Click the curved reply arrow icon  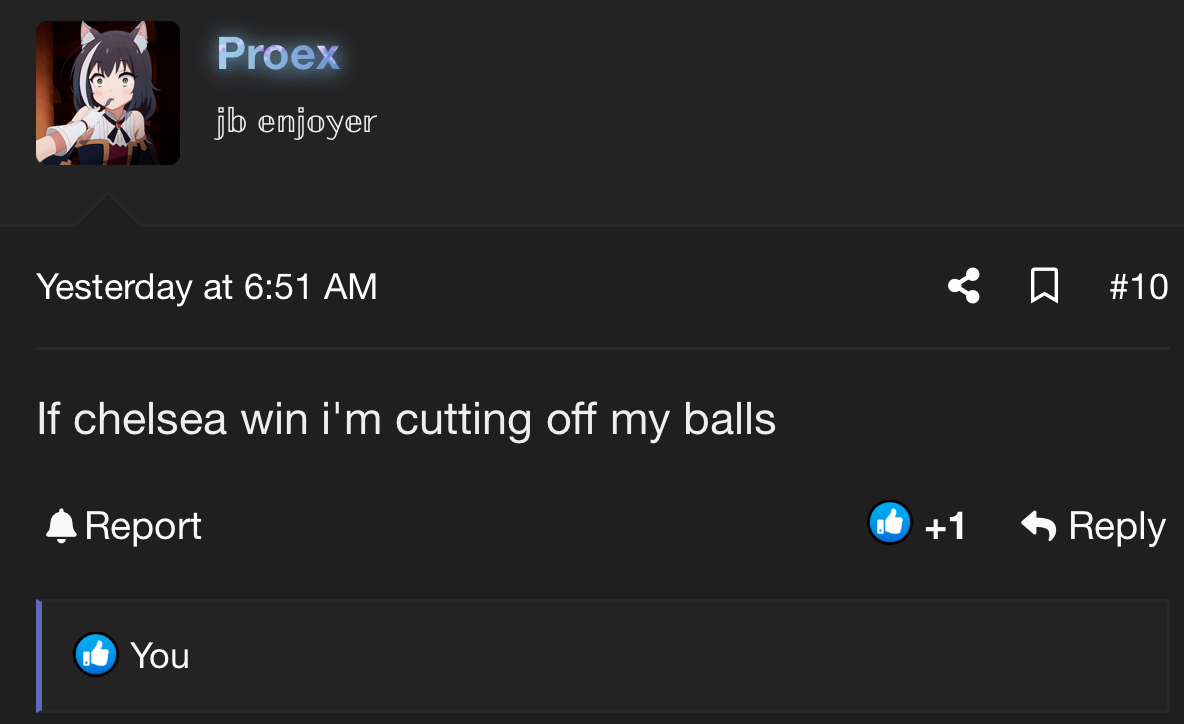(1038, 525)
